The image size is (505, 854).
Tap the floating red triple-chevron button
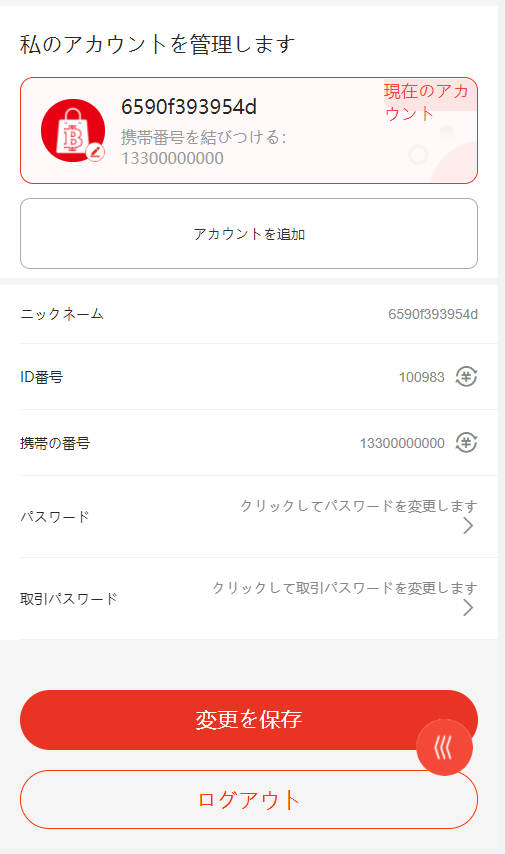click(444, 747)
